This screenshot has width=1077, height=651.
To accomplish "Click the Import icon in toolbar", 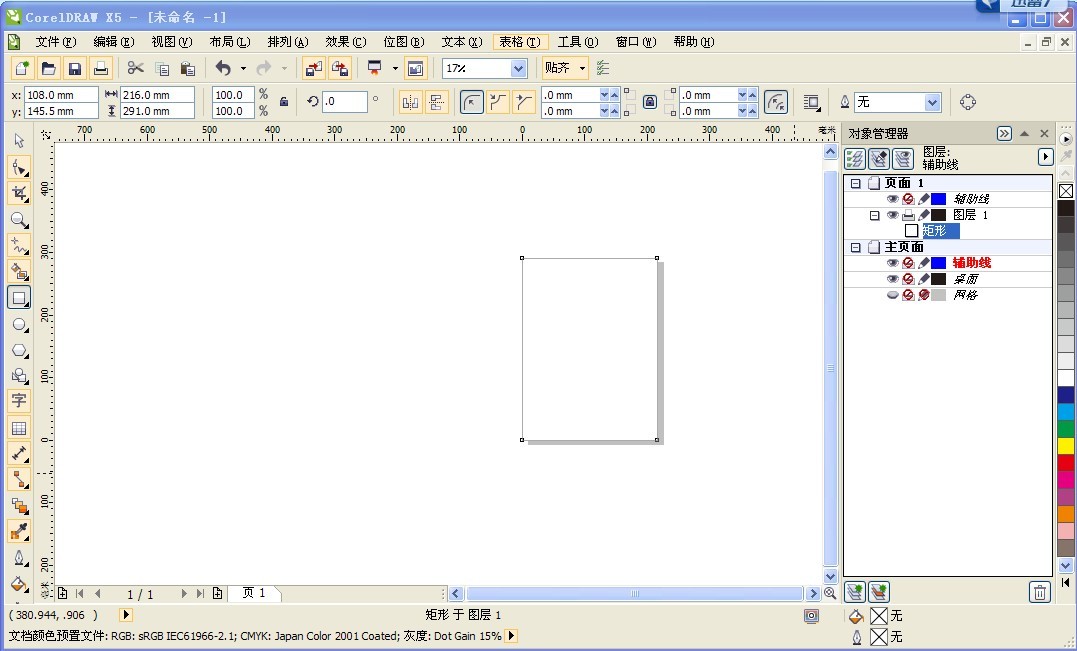I will pos(314,68).
